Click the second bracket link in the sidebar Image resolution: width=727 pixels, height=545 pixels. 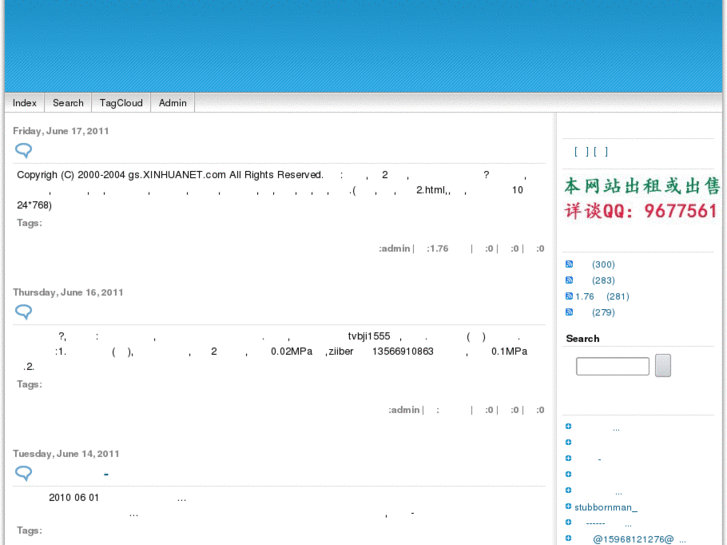[600, 152]
